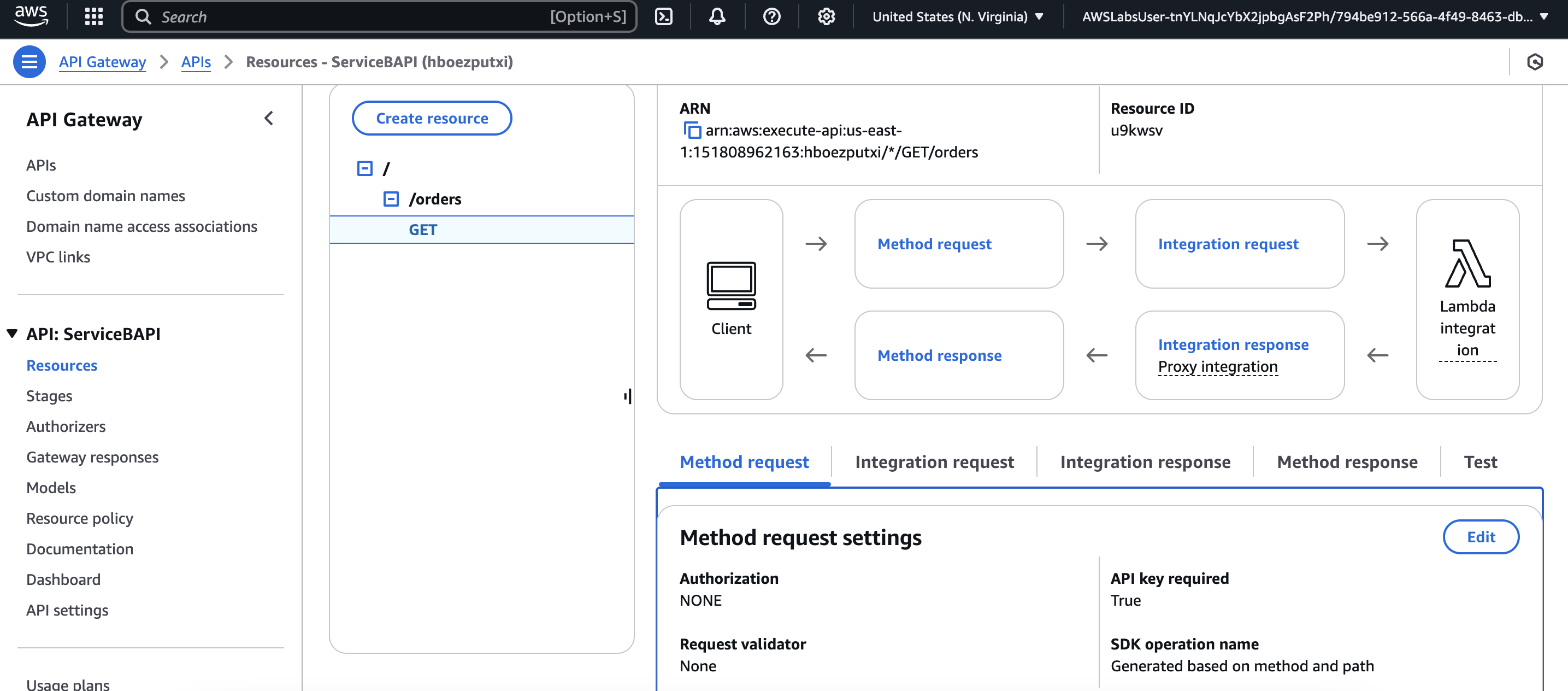Open Integration request in the flow diagram

[x=1228, y=243]
